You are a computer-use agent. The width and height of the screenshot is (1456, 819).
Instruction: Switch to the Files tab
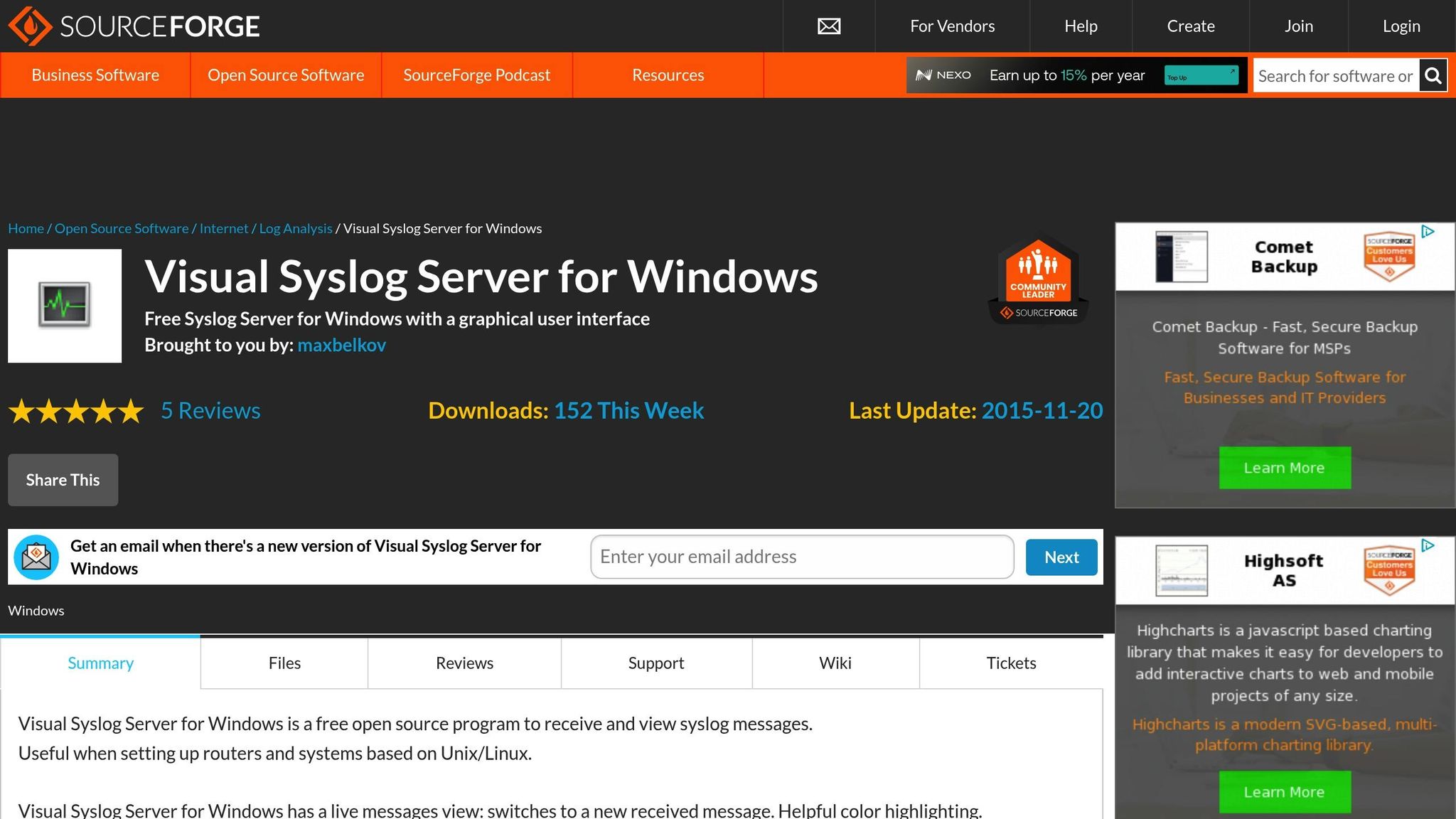click(284, 663)
